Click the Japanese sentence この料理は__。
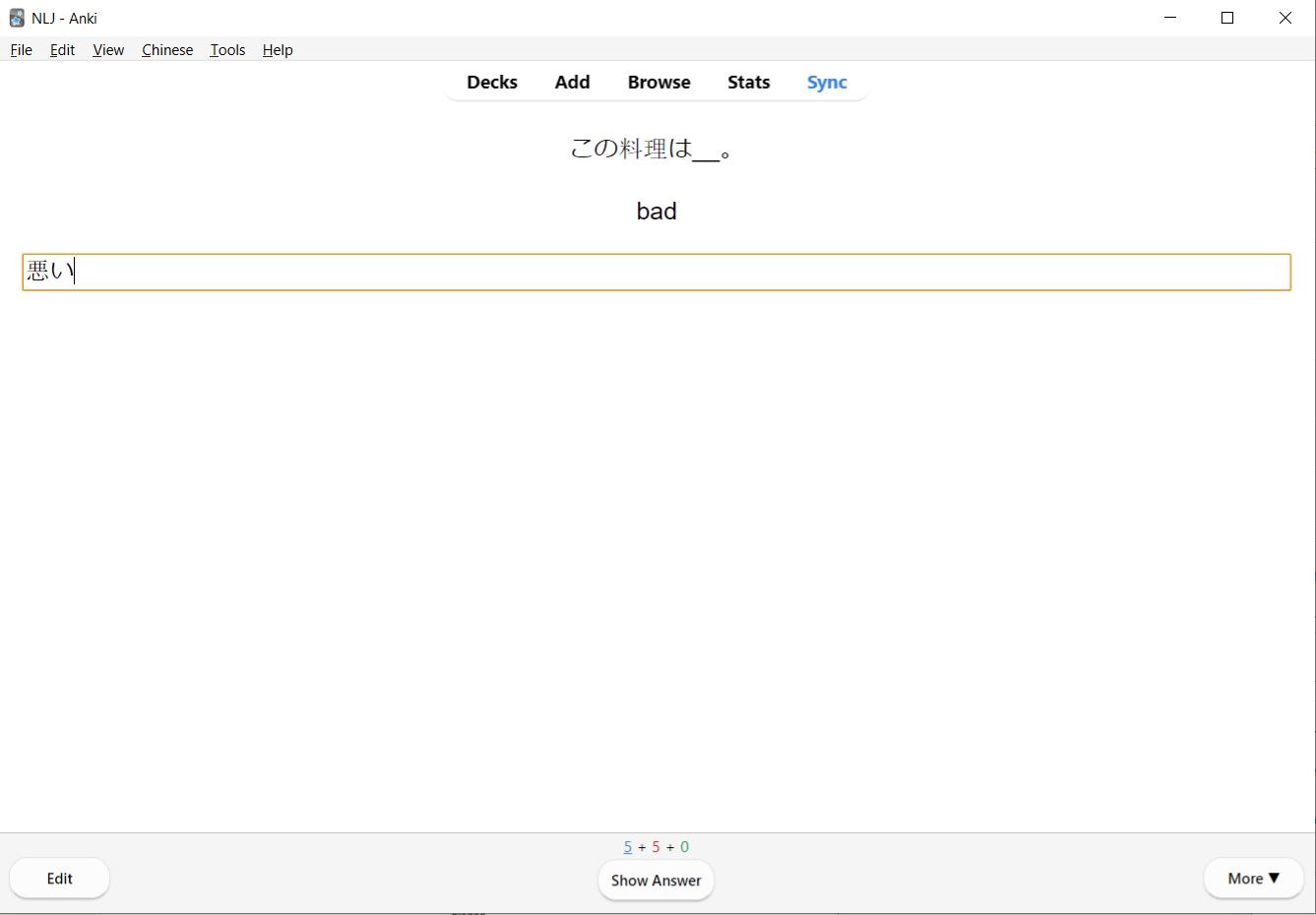1316x915 pixels. pos(653,149)
